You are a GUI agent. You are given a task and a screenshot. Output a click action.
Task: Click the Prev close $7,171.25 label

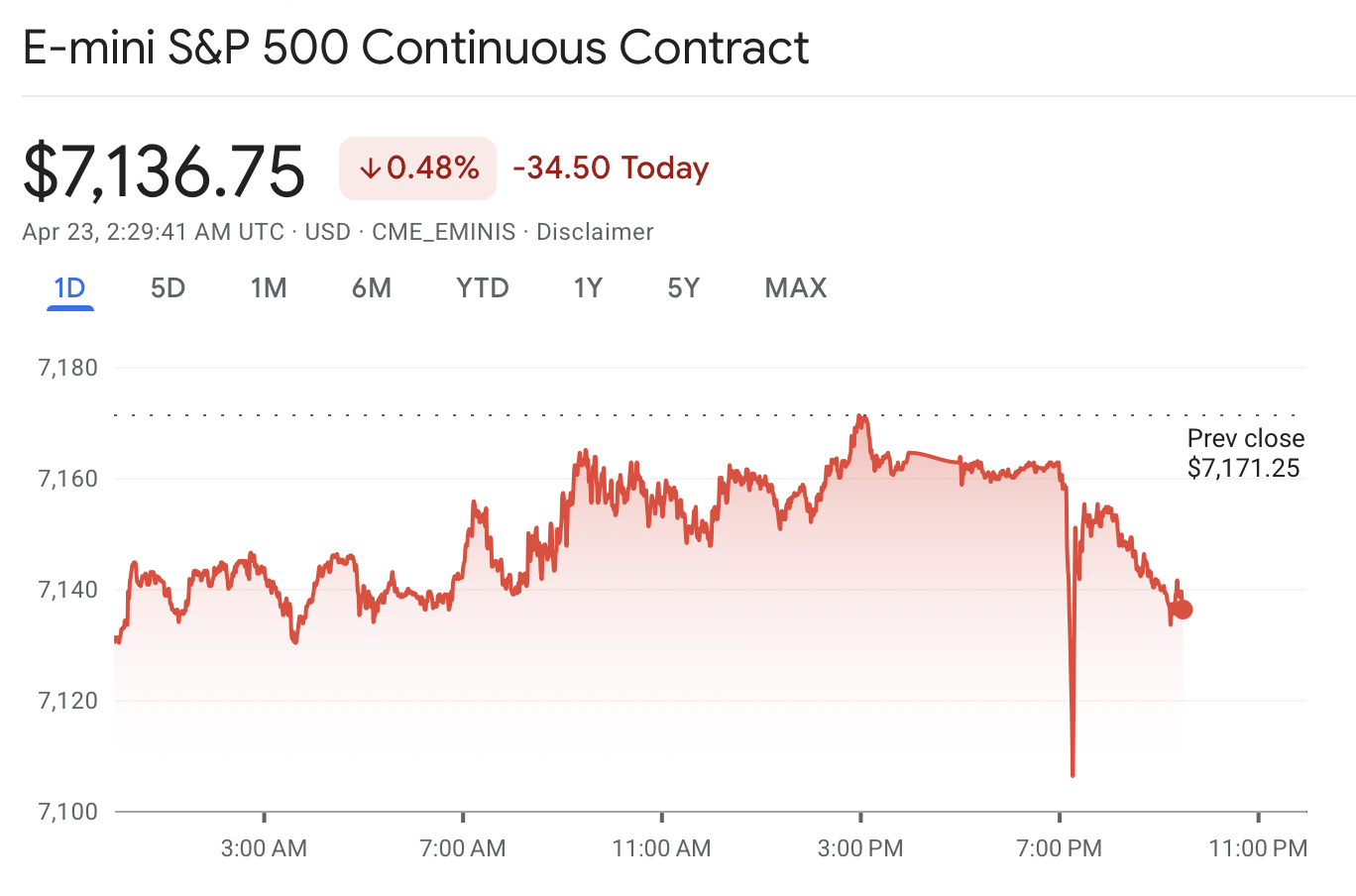click(1245, 453)
